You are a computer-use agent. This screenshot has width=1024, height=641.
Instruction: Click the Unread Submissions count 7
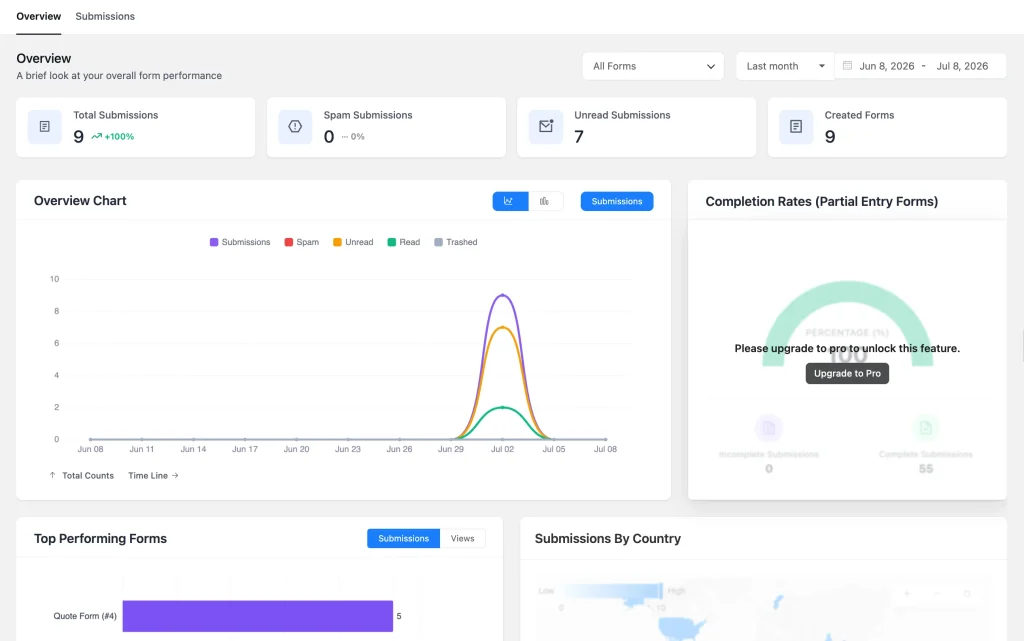click(x=579, y=136)
